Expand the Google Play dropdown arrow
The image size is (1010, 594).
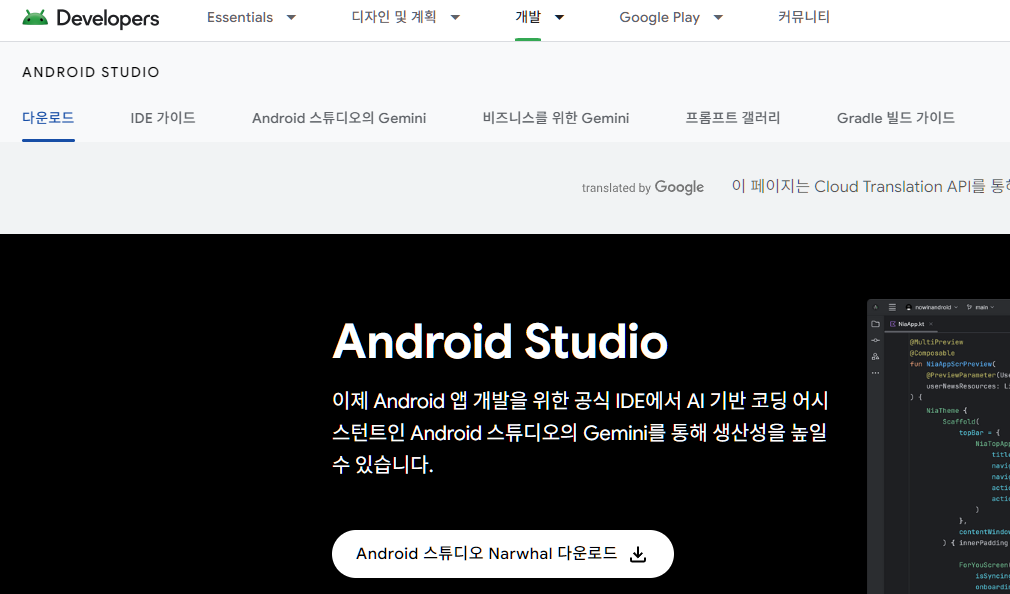pyautogui.click(x=718, y=17)
